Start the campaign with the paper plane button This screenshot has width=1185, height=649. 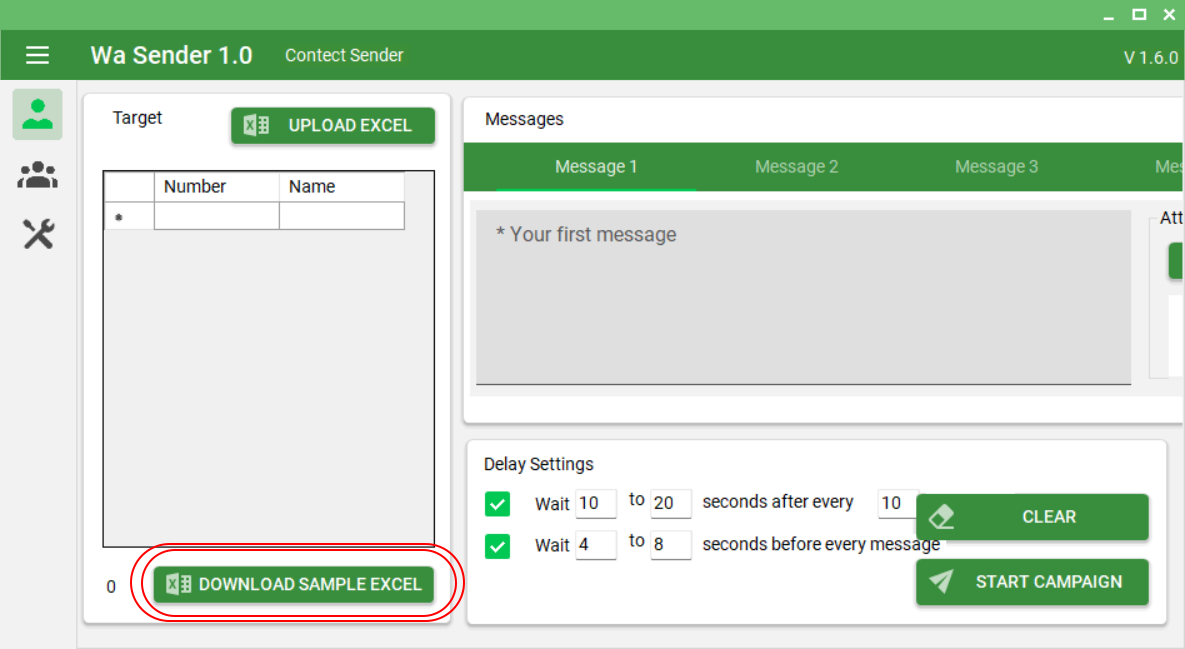(x=1032, y=582)
